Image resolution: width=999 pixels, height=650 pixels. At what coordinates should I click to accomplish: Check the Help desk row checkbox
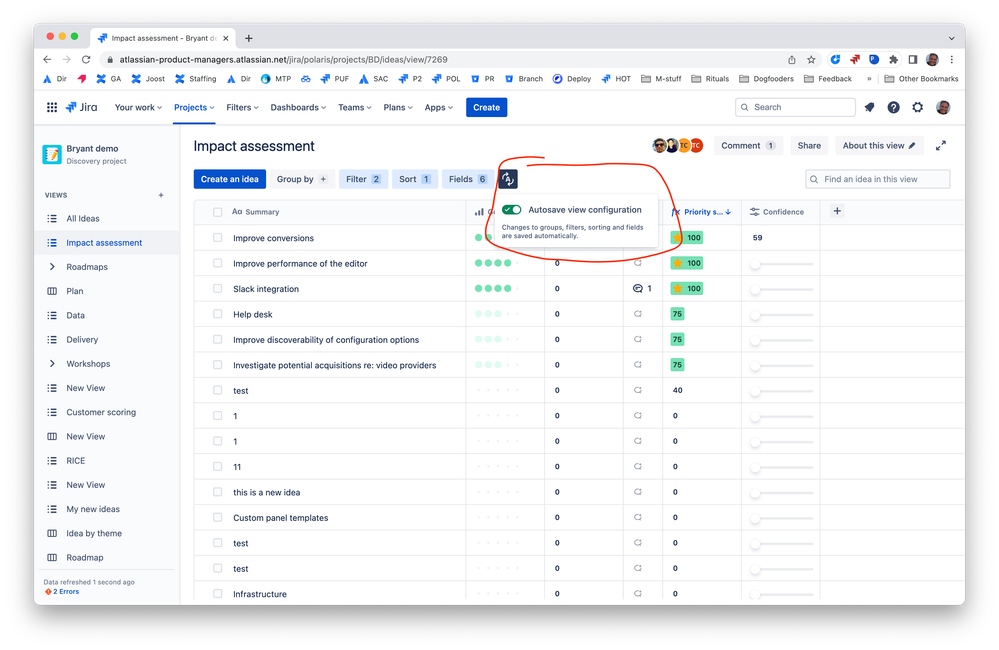coord(217,314)
